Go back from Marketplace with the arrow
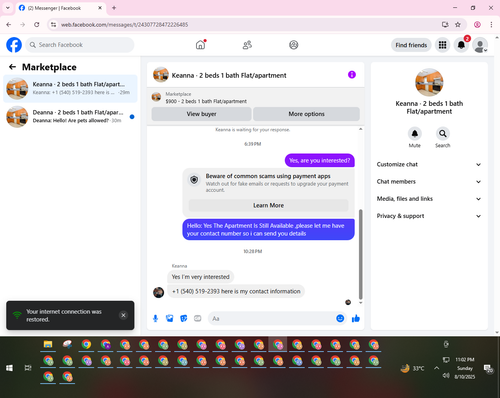The image size is (500, 398). [12, 67]
